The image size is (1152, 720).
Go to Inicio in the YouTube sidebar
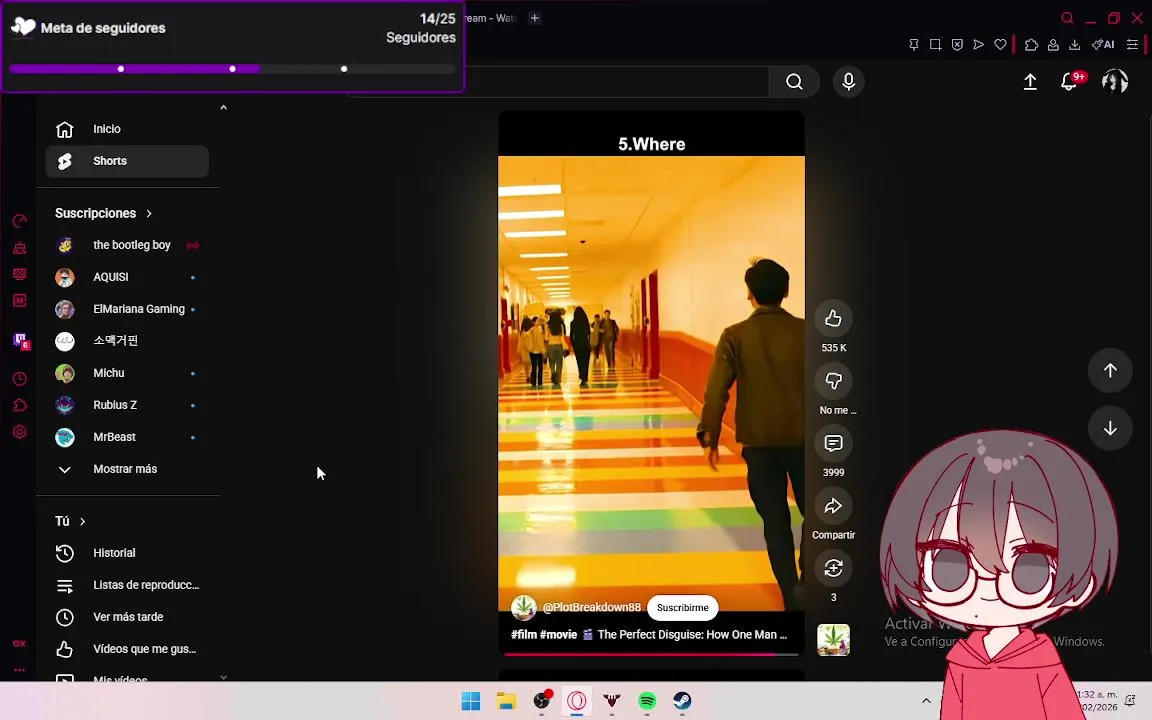pos(127,129)
